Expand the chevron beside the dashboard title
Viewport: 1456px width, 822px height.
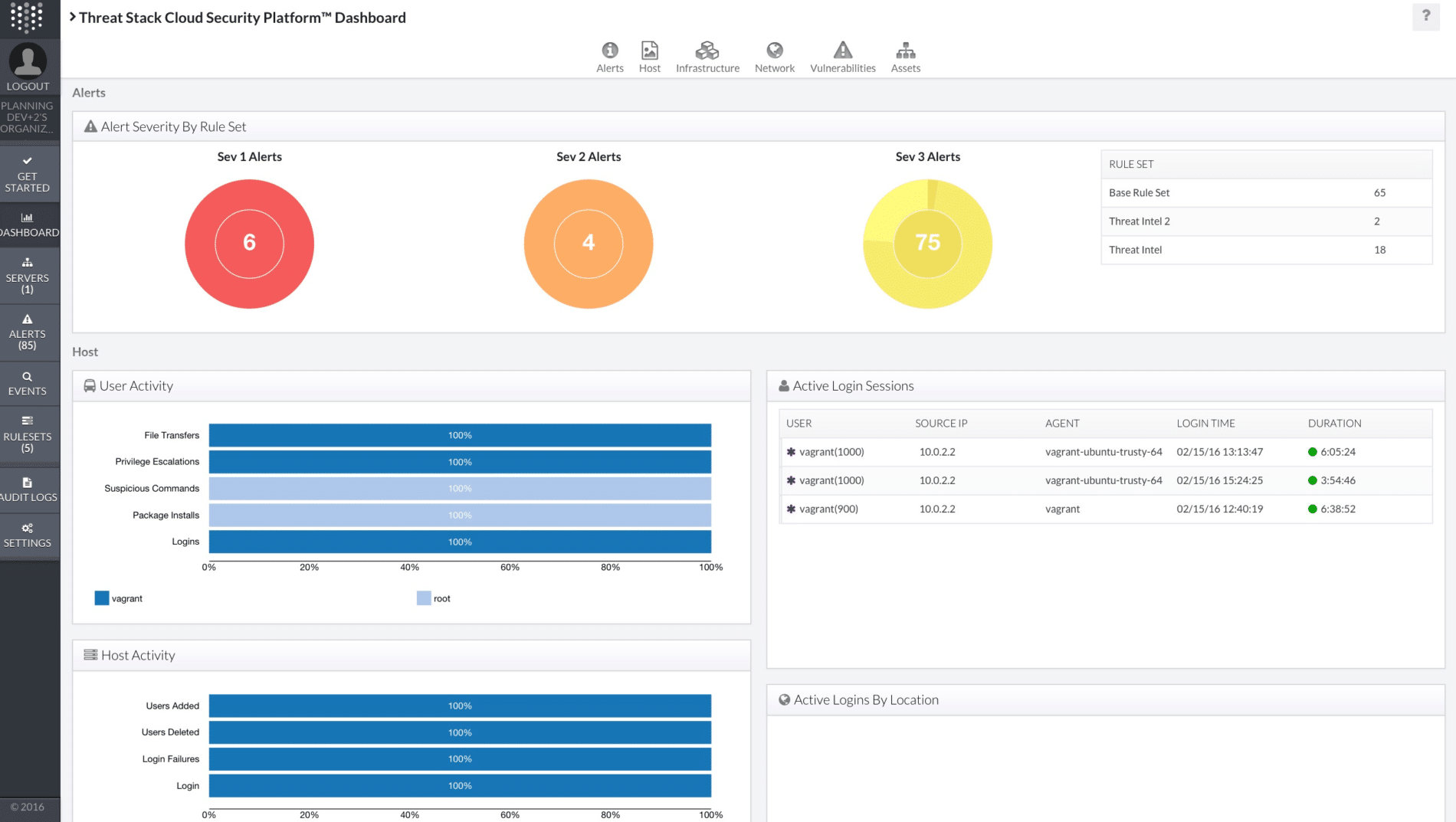pyautogui.click(x=73, y=17)
